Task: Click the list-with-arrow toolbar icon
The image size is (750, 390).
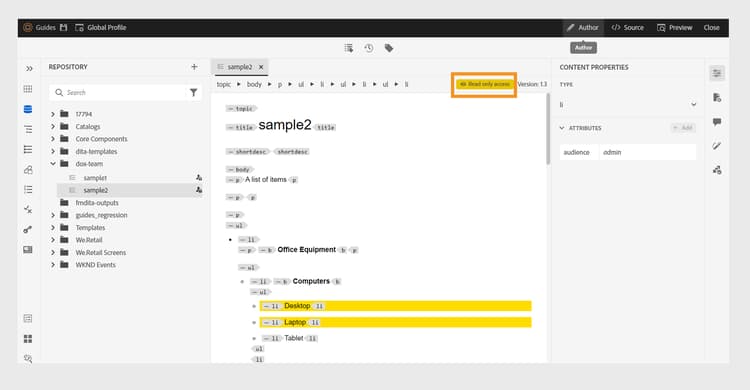Action: point(349,48)
